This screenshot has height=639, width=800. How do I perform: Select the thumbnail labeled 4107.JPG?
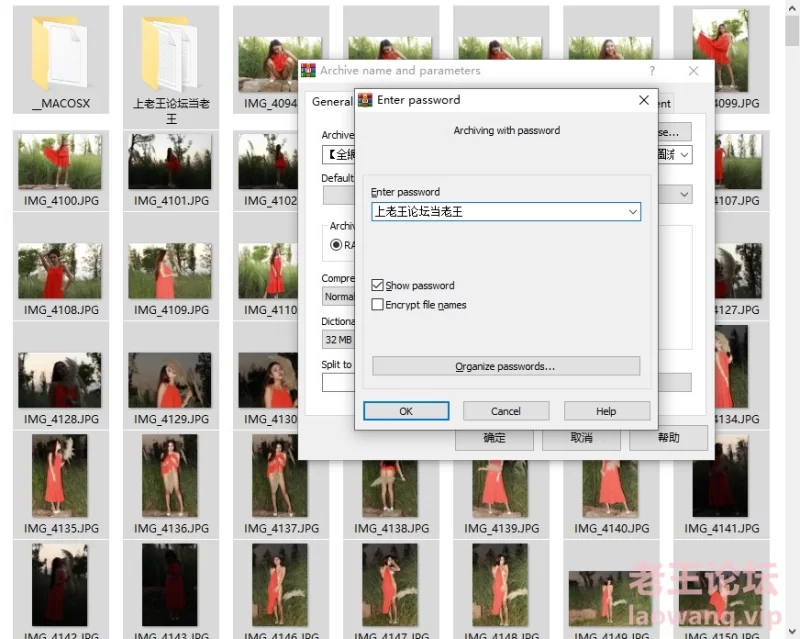coord(738,161)
